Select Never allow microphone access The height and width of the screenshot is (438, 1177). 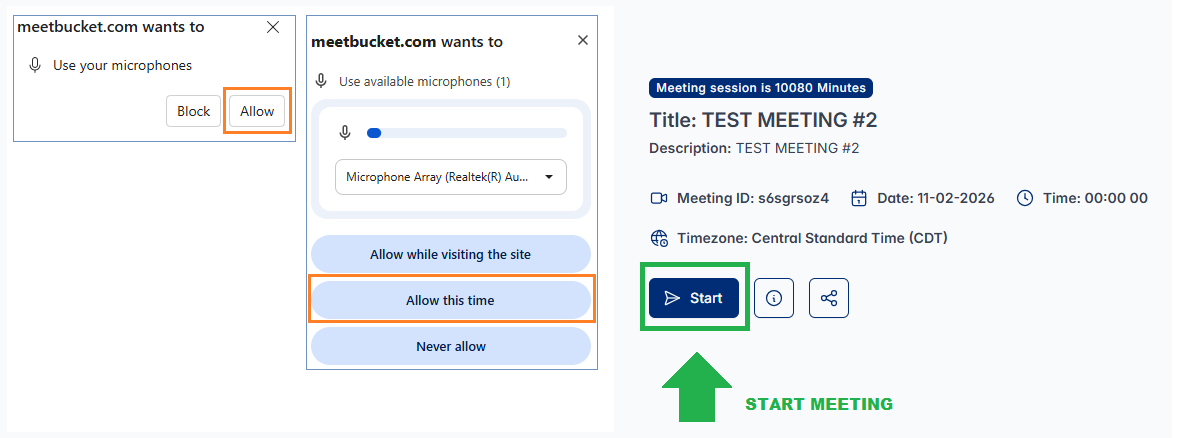[x=450, y=346]
